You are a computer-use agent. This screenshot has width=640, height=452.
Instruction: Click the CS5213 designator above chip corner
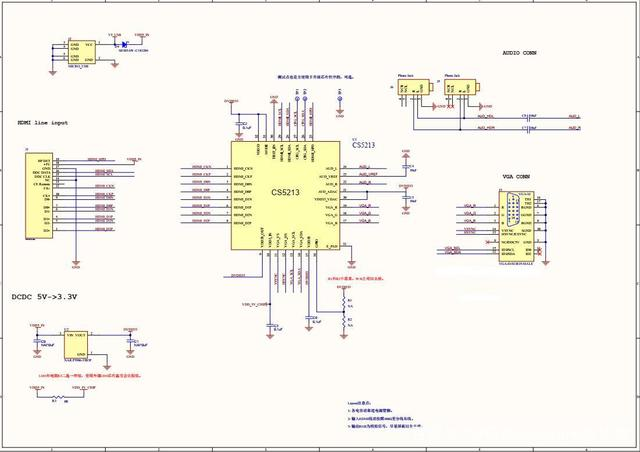point(363,145)
